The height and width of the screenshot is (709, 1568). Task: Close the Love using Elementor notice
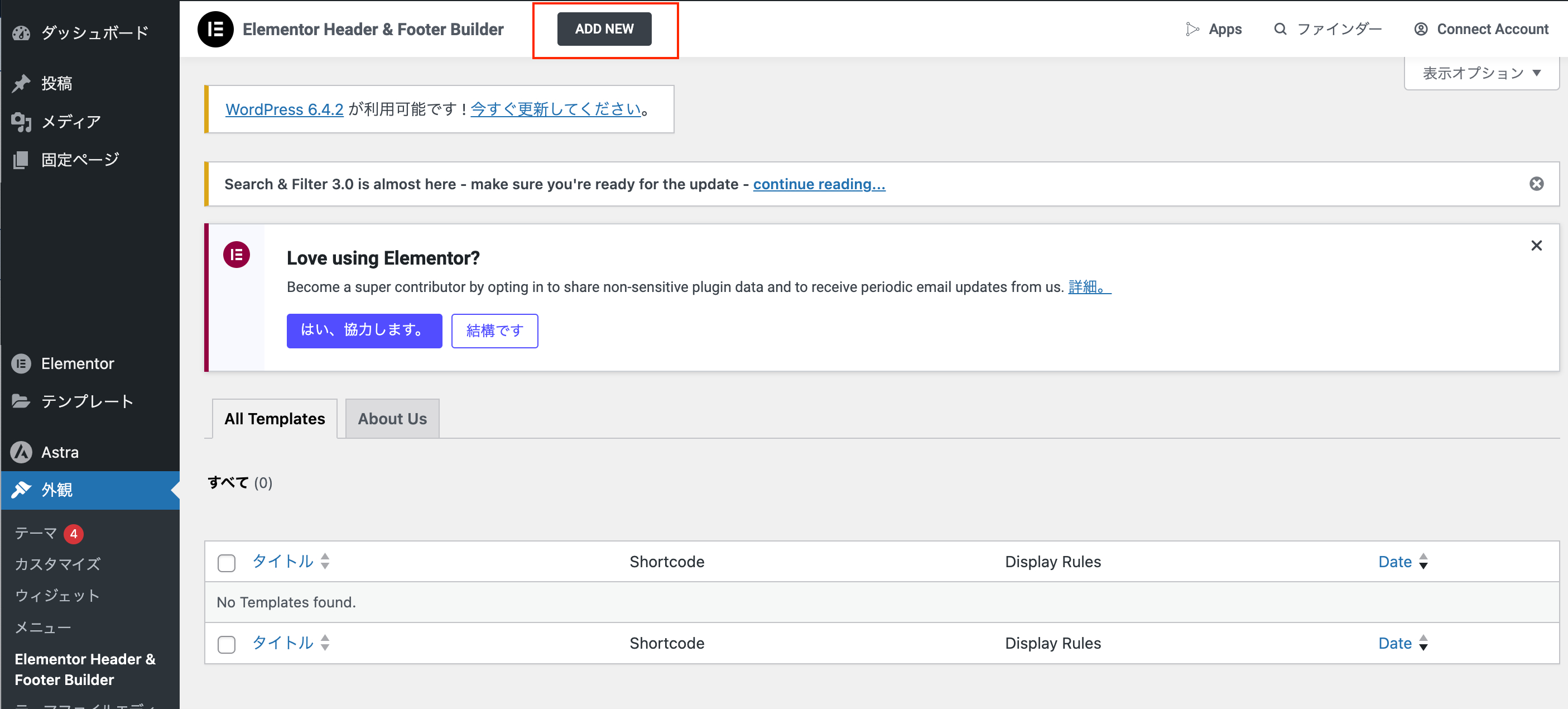(x=1536, y=246)
